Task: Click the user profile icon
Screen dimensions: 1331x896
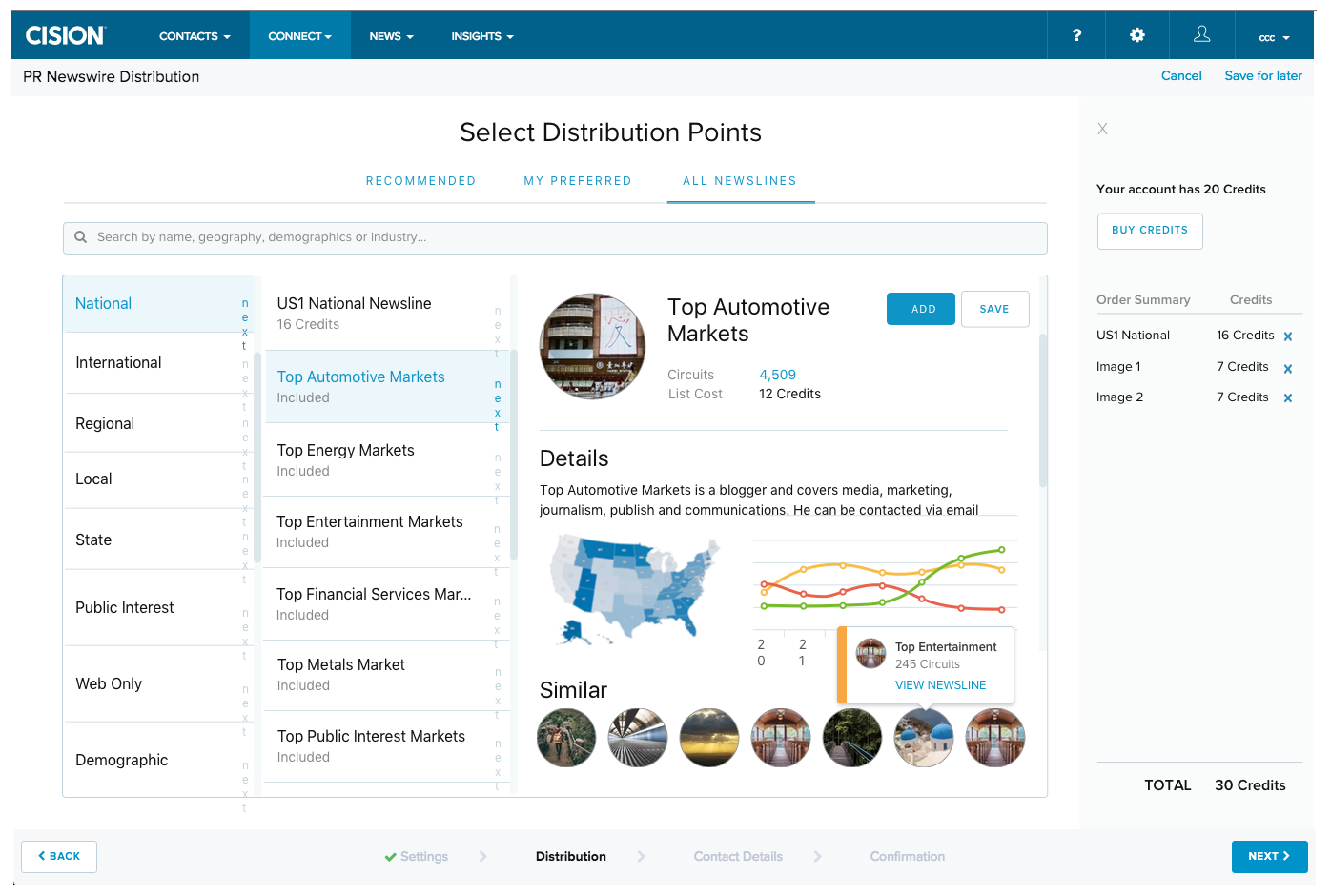Action: pos(1201,35)
